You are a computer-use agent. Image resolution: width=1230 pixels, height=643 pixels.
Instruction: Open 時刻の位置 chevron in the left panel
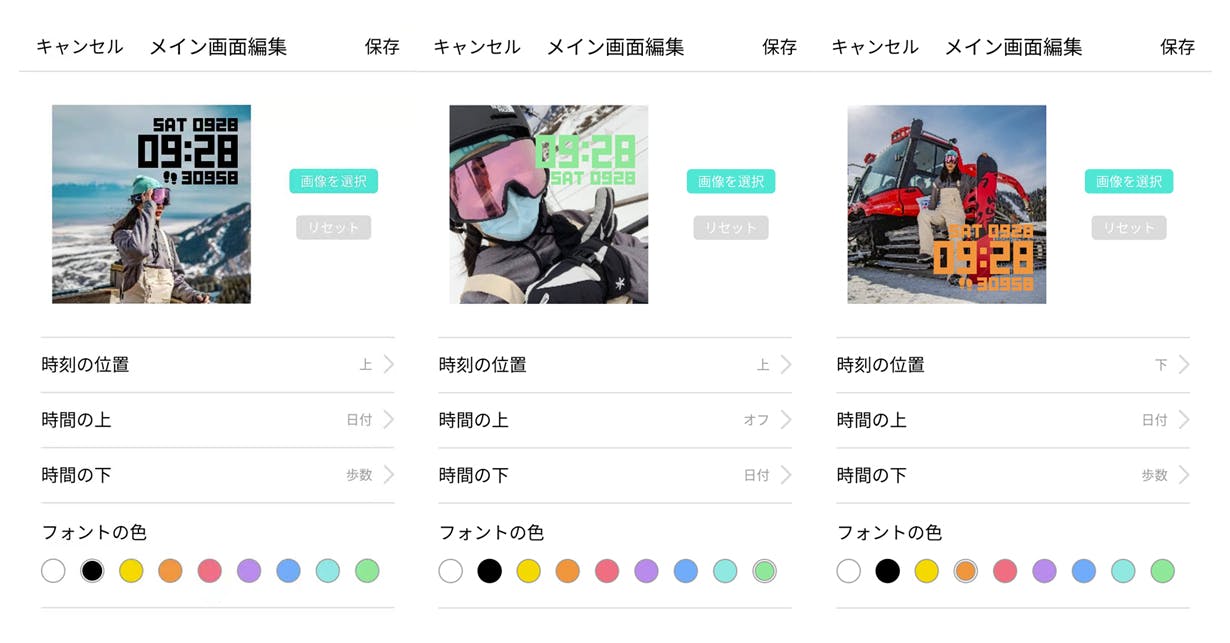[x=389, y=365]
